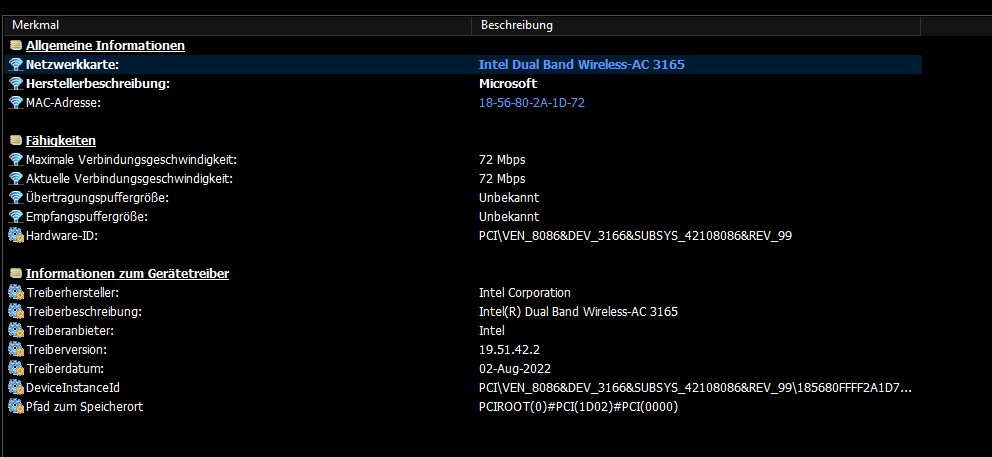This screenshot has width=992, height=457.
Task: Select the Allgemeine Informationen section heading
Action: pos(105,45)
